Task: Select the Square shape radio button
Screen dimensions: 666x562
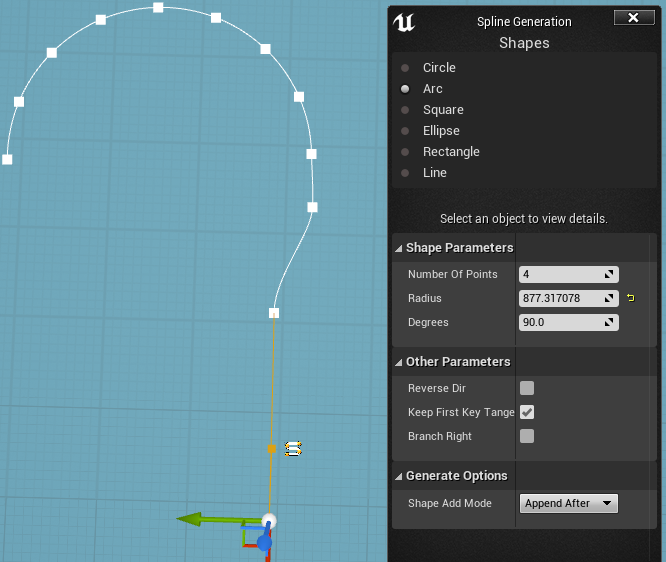Action: 405,110
